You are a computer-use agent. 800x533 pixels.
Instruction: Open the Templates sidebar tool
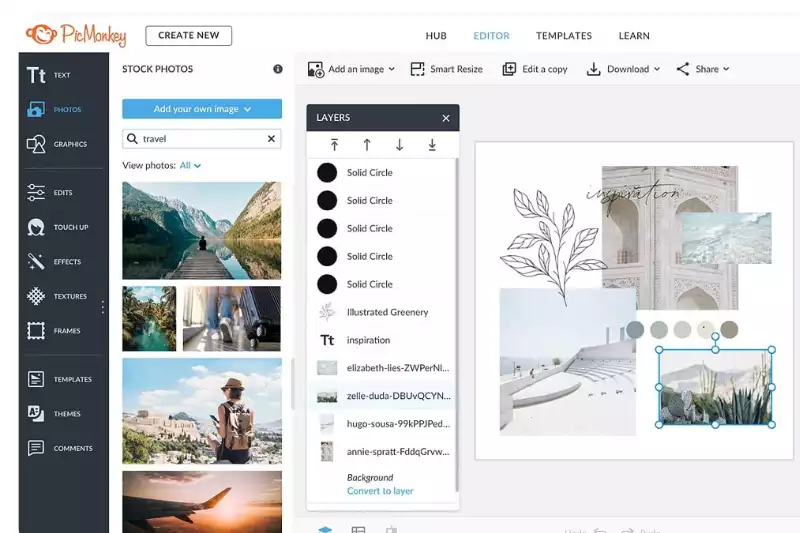[x=60, y=379]
